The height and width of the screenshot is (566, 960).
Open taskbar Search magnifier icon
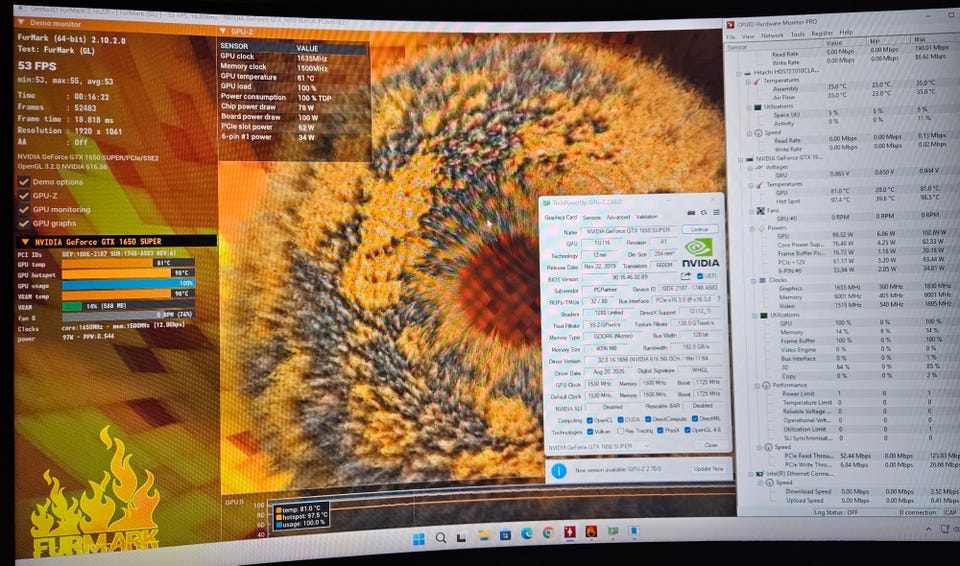[440, 538]
